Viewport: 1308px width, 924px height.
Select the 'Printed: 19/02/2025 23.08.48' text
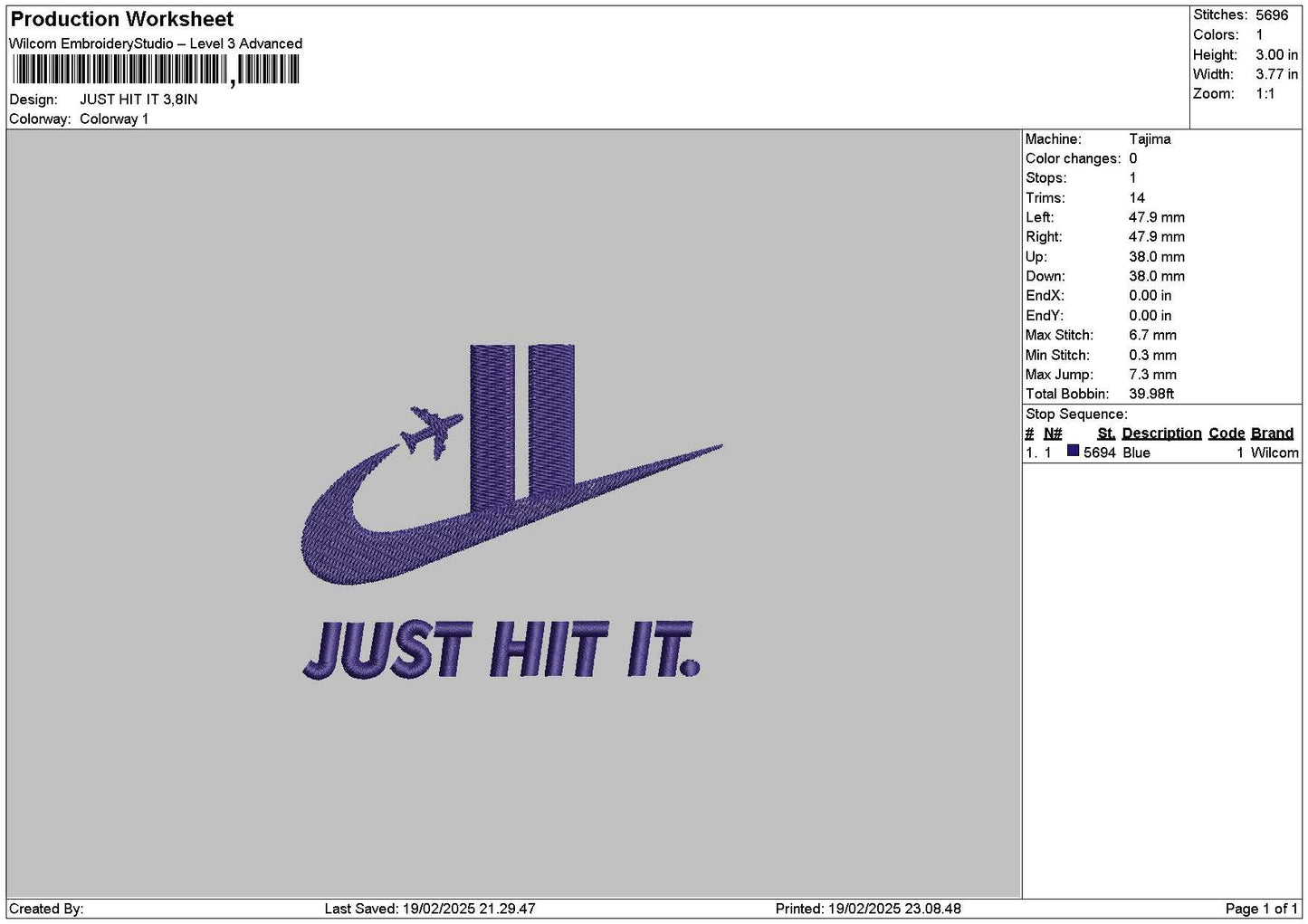868,909
